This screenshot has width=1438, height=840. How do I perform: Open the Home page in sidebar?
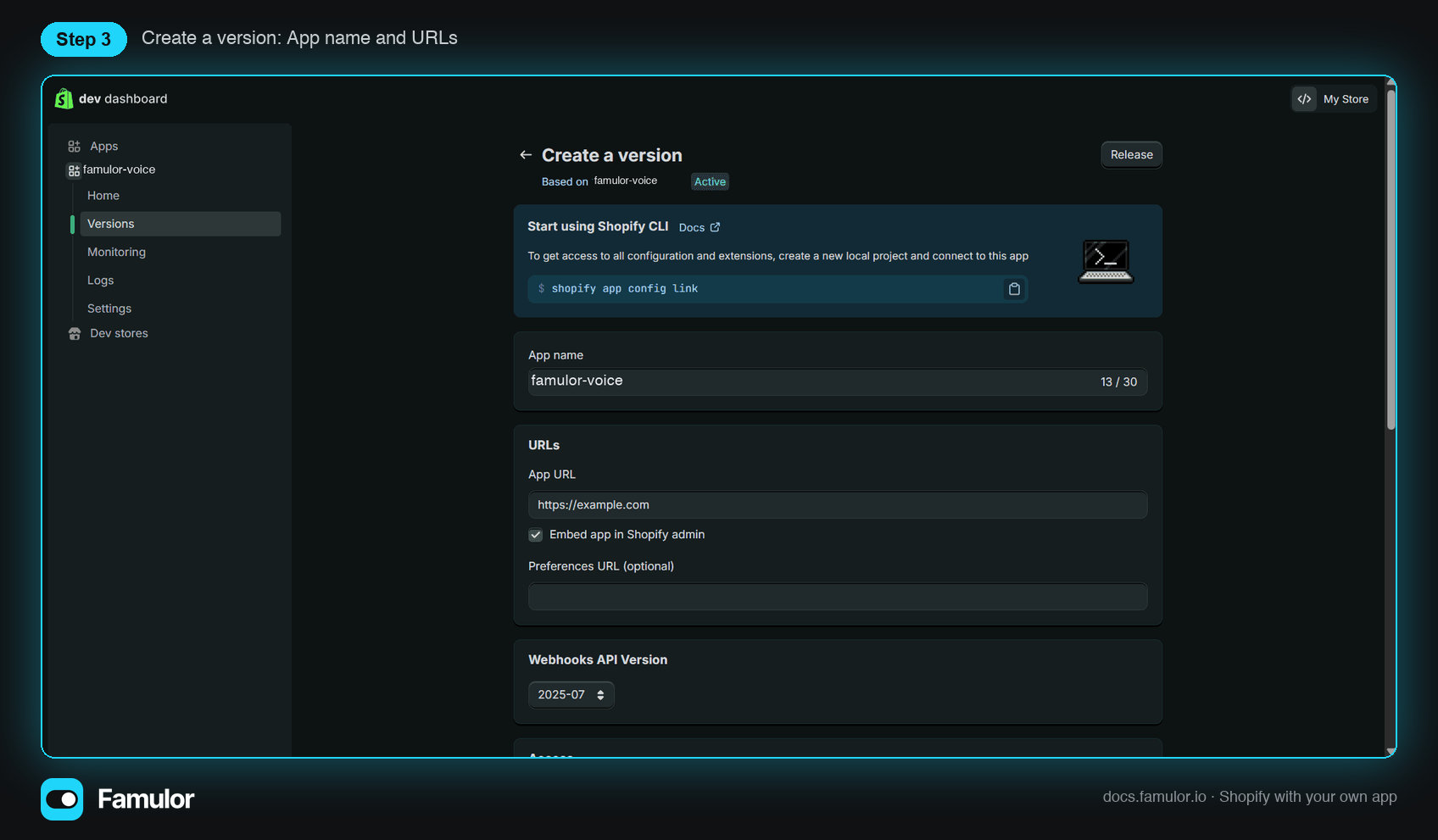coord(103,196)
